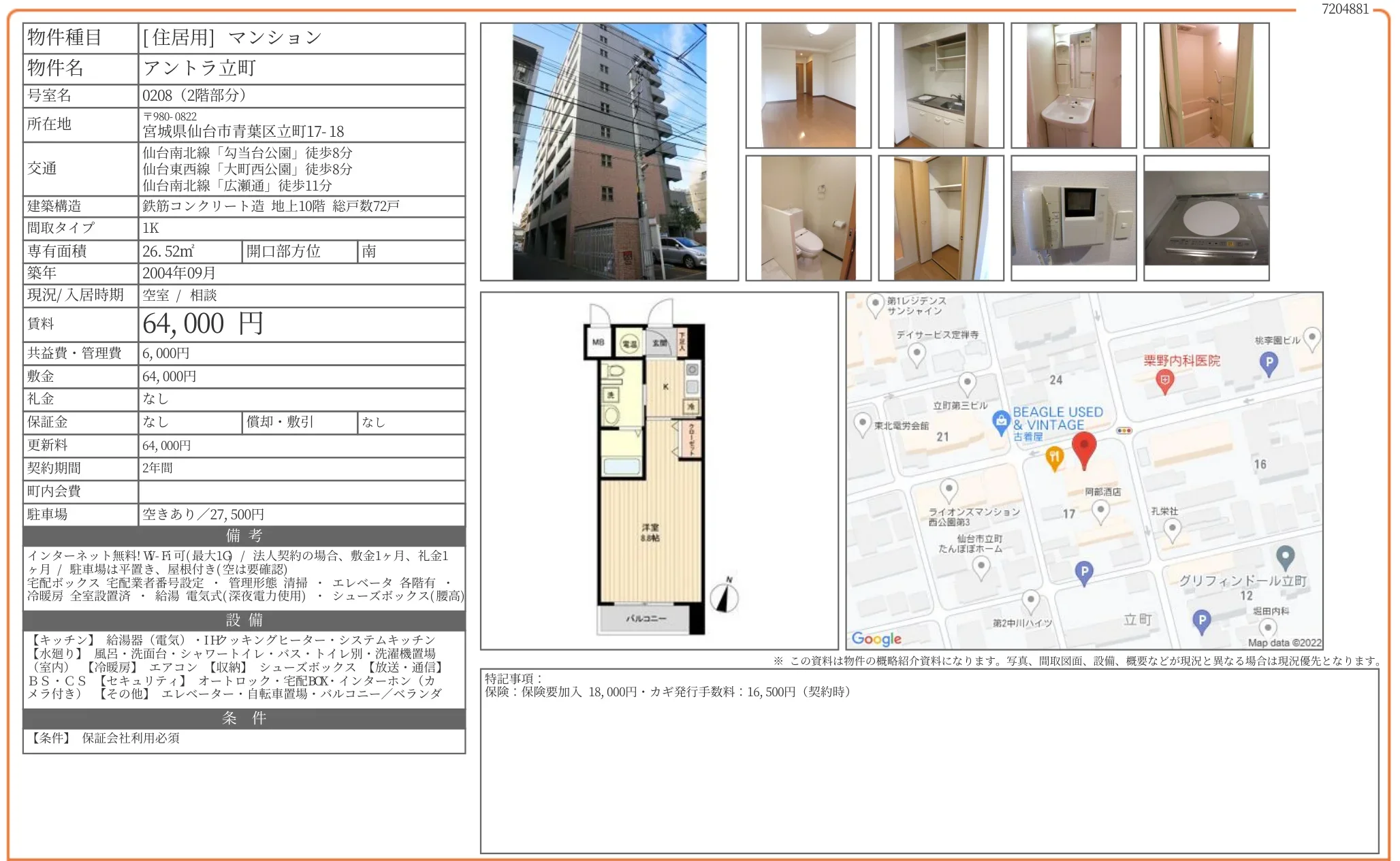Viewport: 1400px width, 861px height.
Task: Click the 東北電労会館 map pin
Action: pyautogui.click(x=862, y=423)
